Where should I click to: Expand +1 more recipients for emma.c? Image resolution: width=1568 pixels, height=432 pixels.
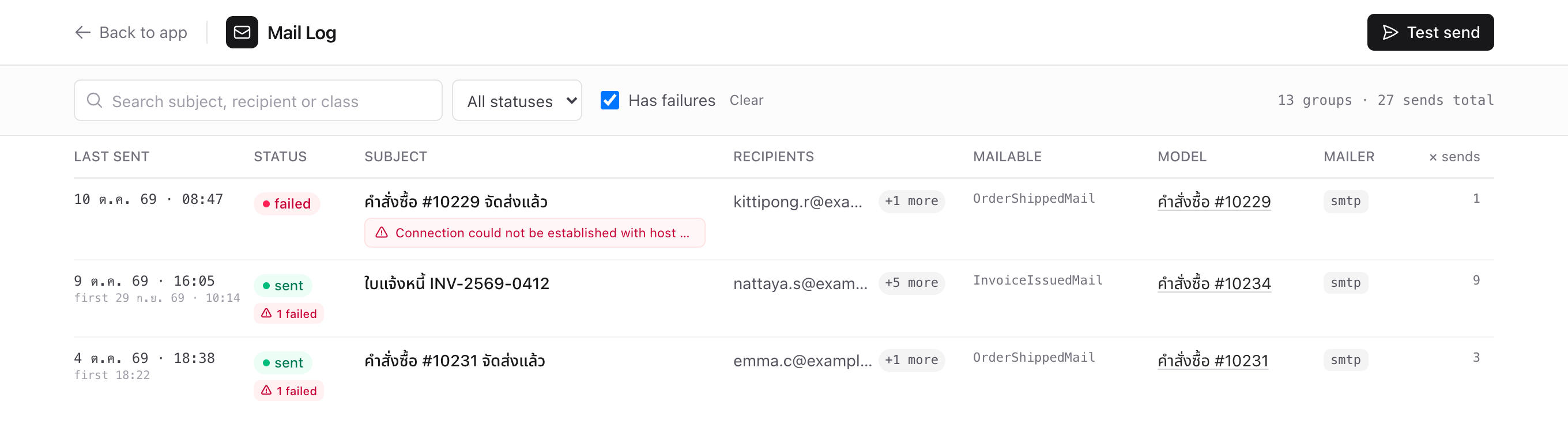coord(911,360)
